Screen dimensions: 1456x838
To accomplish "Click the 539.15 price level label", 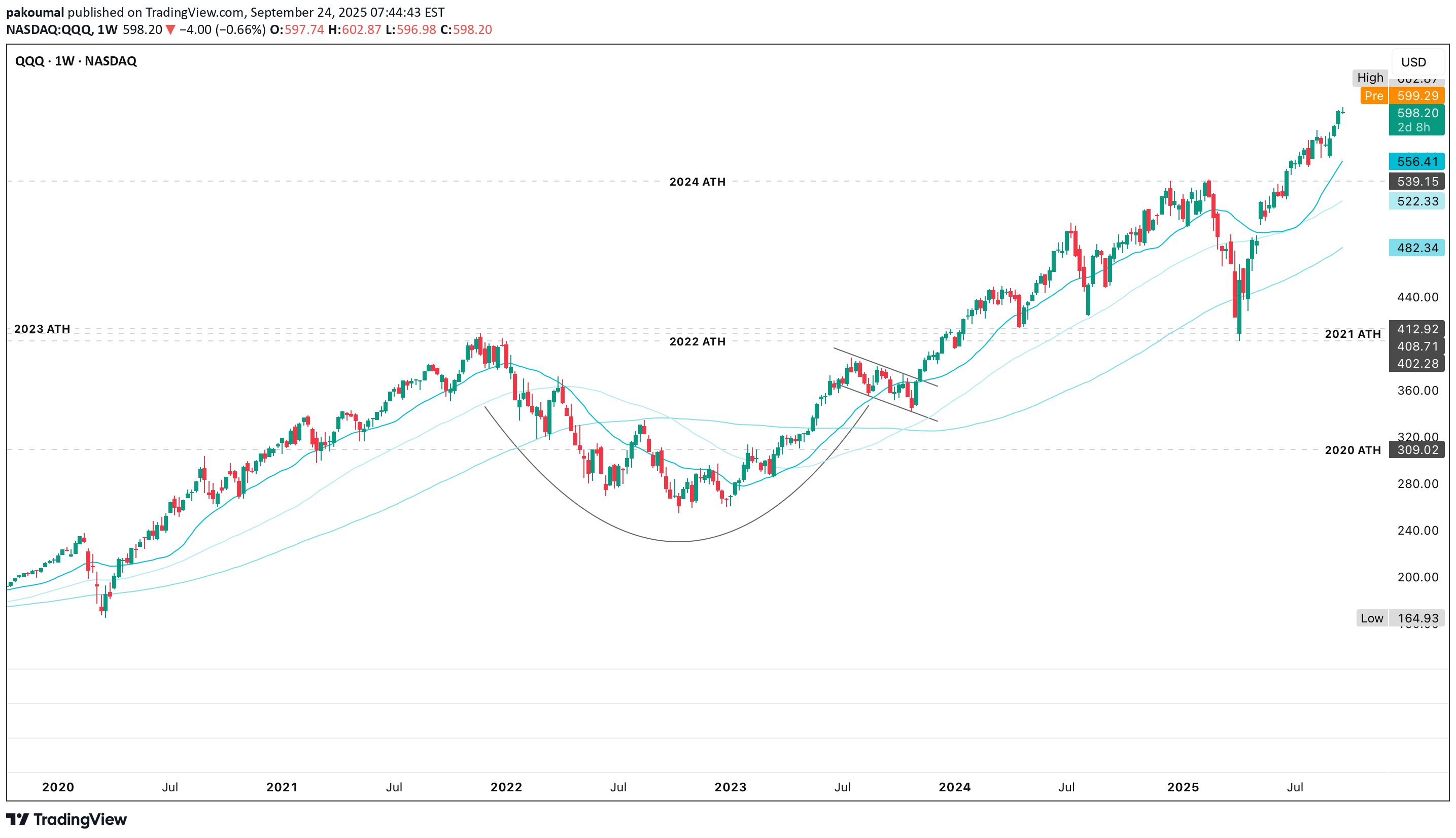I will point(1416,181).
